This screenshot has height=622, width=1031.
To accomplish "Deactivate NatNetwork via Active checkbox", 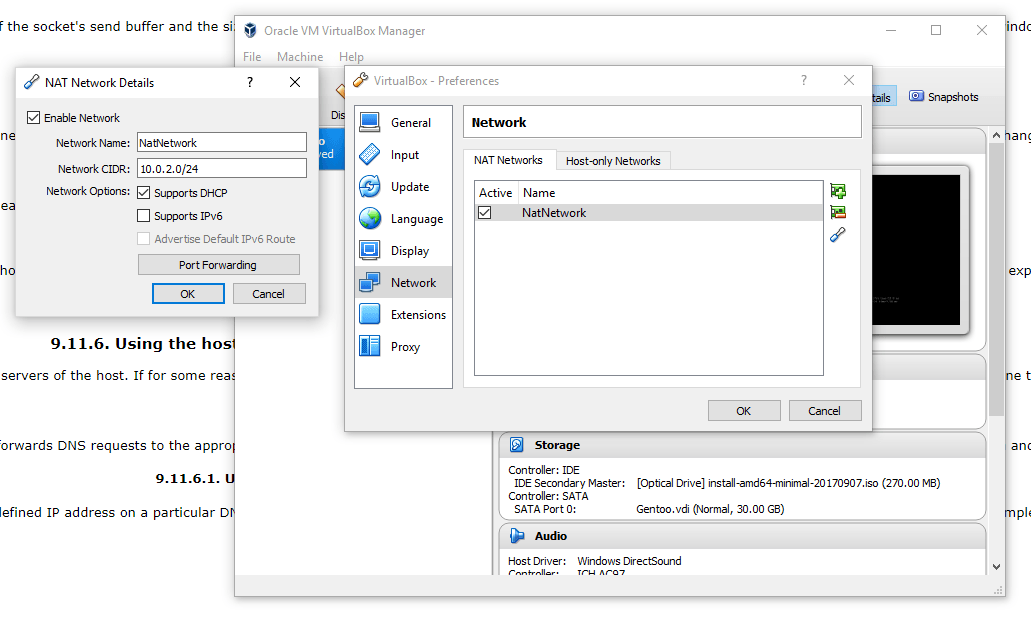I will tap(485, 213).
